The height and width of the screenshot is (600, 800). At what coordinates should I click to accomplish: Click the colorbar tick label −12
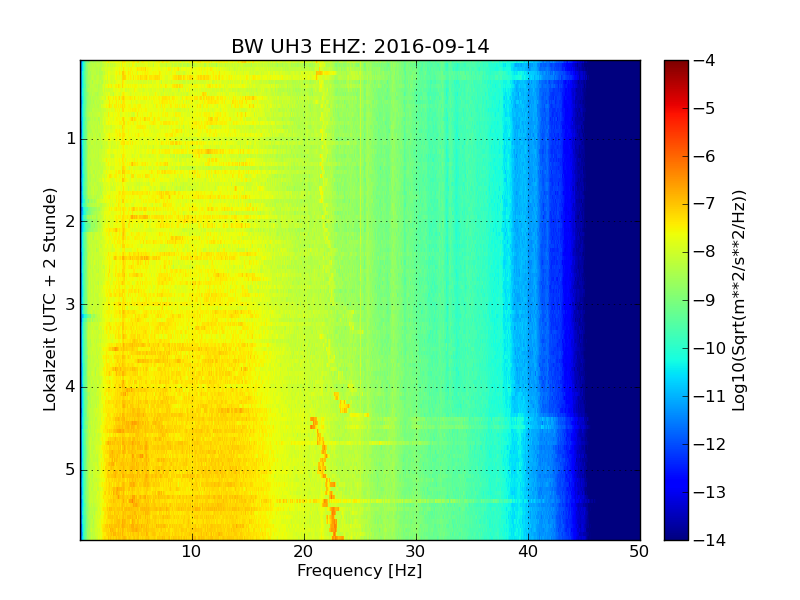tap(710, 444)
